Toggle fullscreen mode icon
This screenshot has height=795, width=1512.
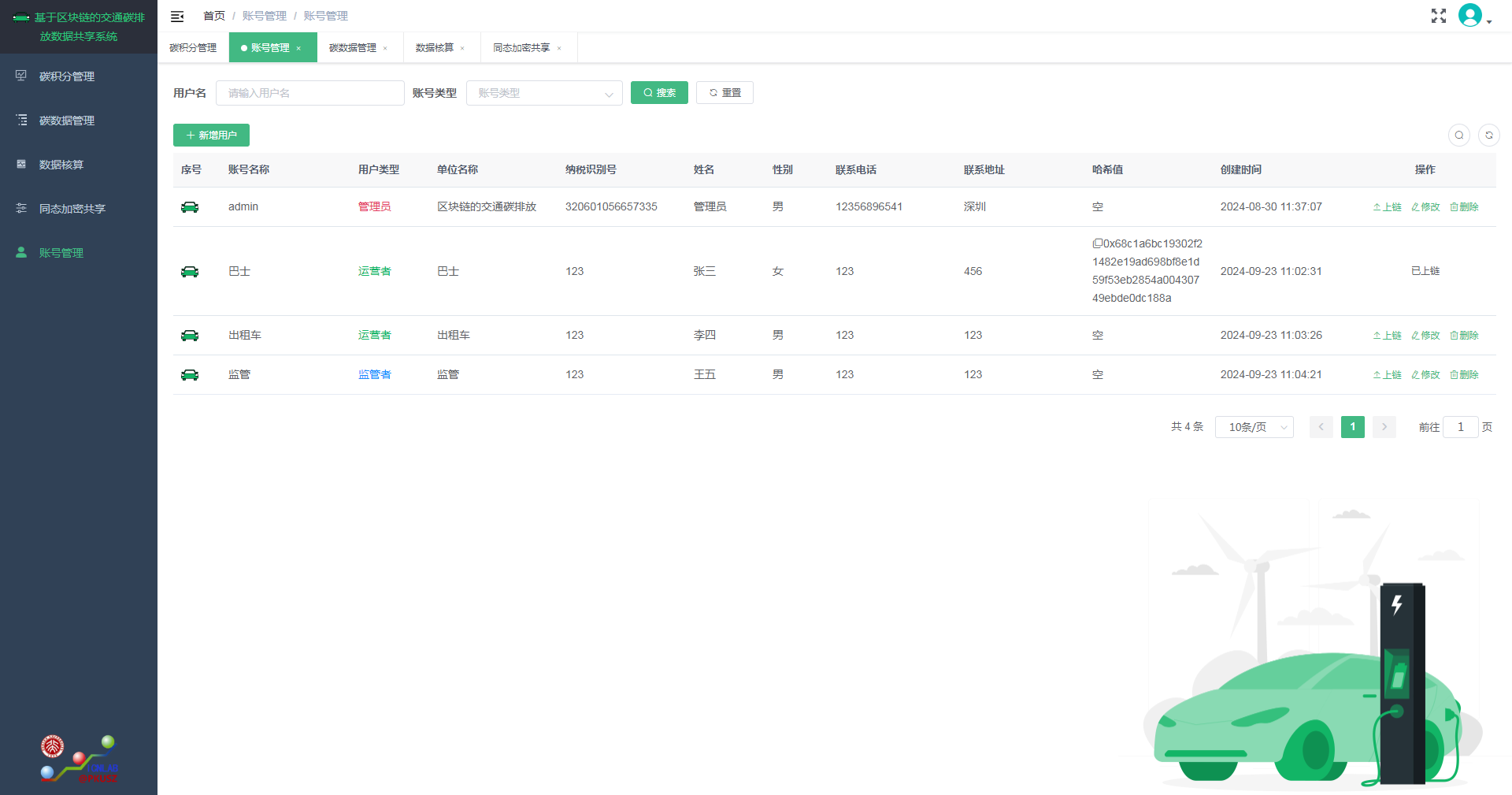point(1439,16)
